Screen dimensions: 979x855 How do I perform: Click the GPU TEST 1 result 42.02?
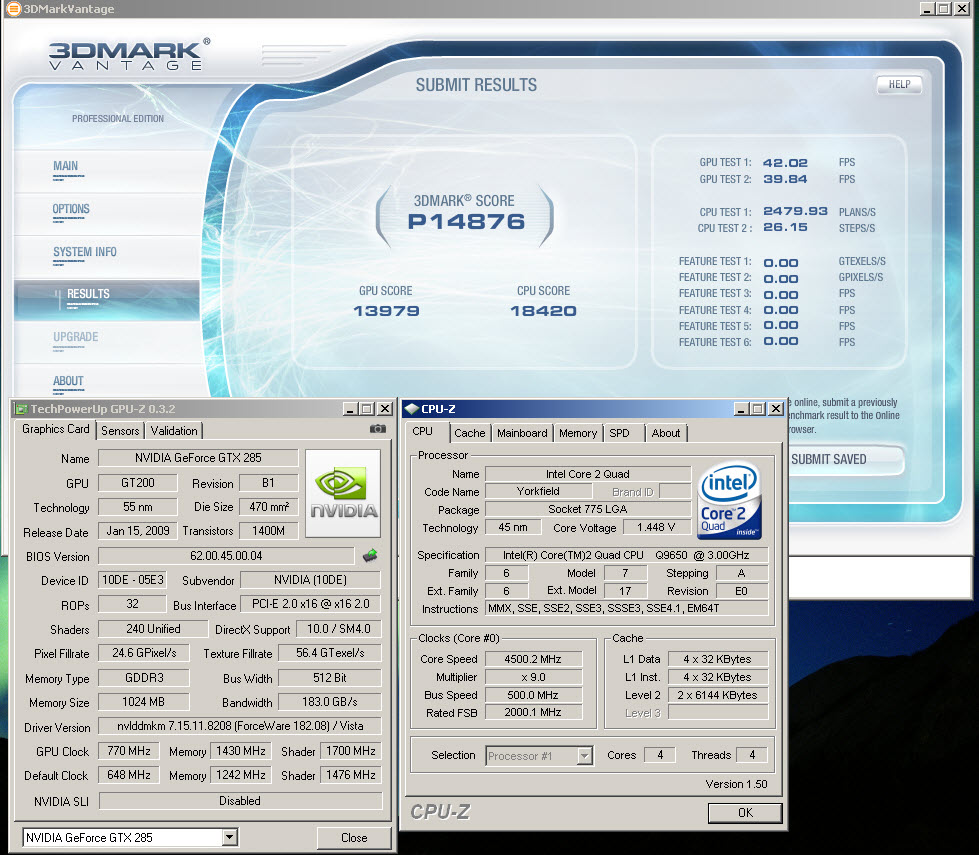[785, 162]
